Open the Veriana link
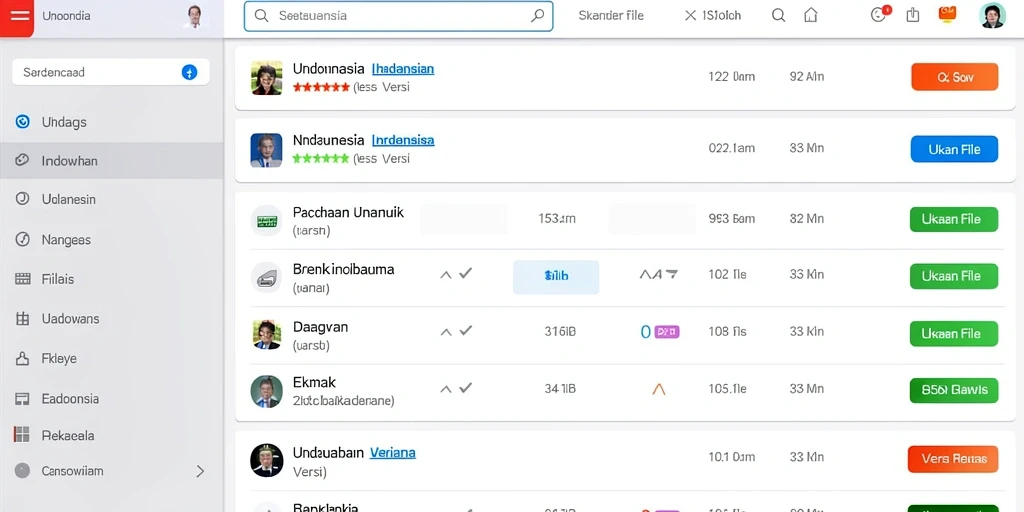The height and width of the screenshot is (512, 1024). (392, 453)
